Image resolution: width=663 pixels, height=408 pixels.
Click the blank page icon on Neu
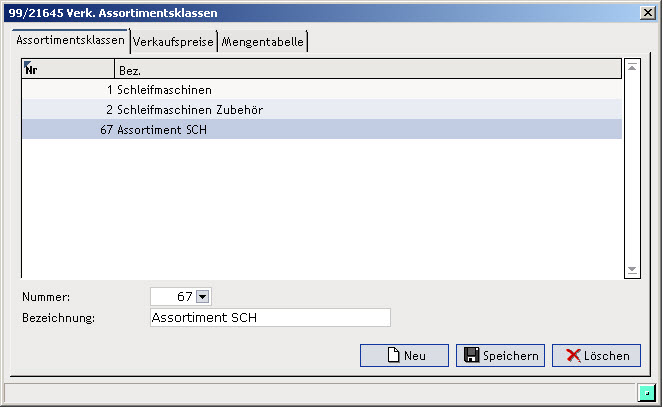tap(394, 355)
